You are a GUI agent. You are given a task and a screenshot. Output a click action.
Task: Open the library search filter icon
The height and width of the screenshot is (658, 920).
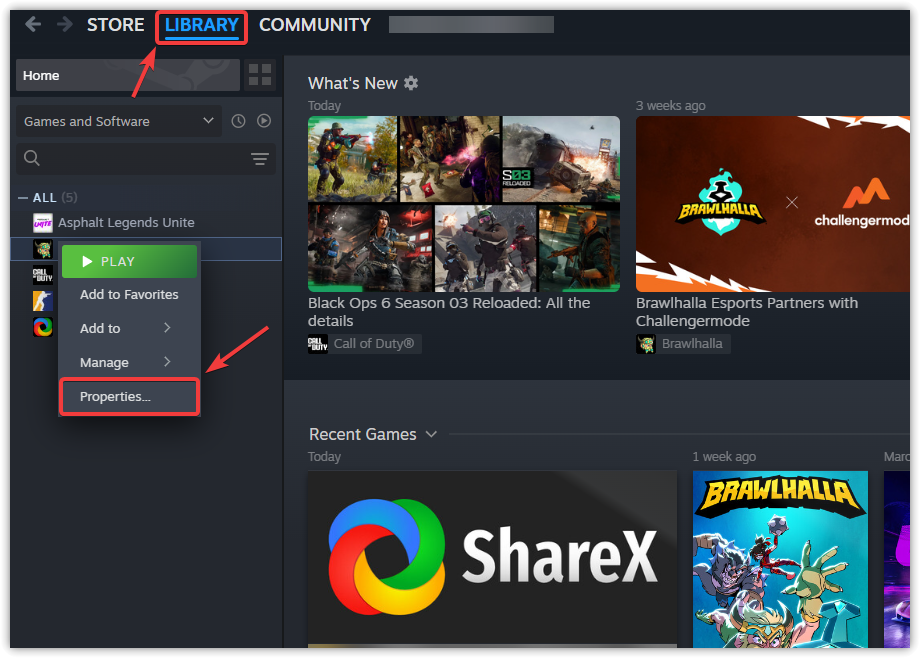click(x=259, y=158)
